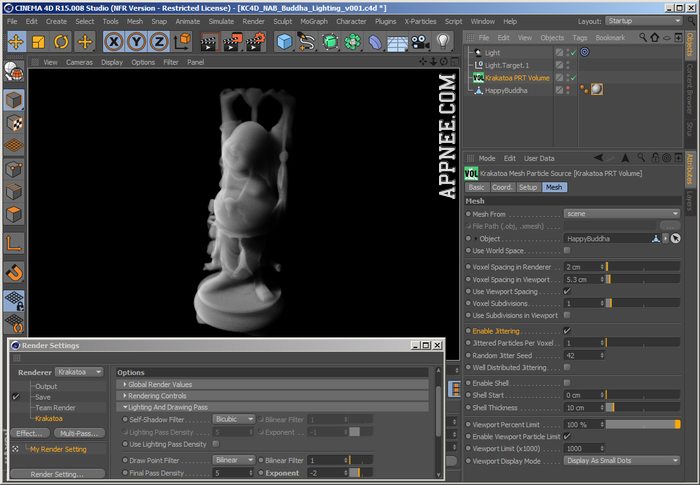Collapse Lighting And Drawing Pass section

272,407
